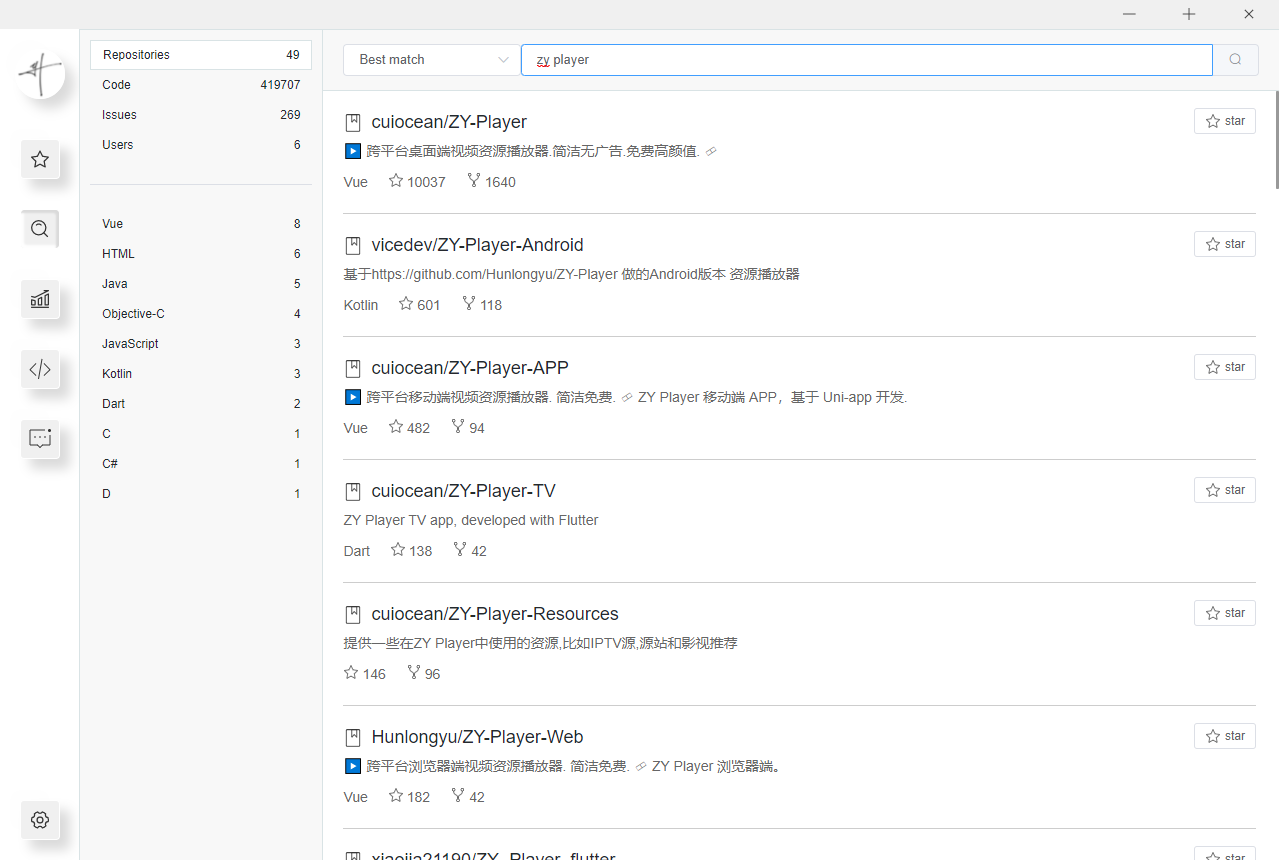This screenshot has width=1279, height=860.
Task: Click star count icon showing 138
Action: [x=398, y=550]
